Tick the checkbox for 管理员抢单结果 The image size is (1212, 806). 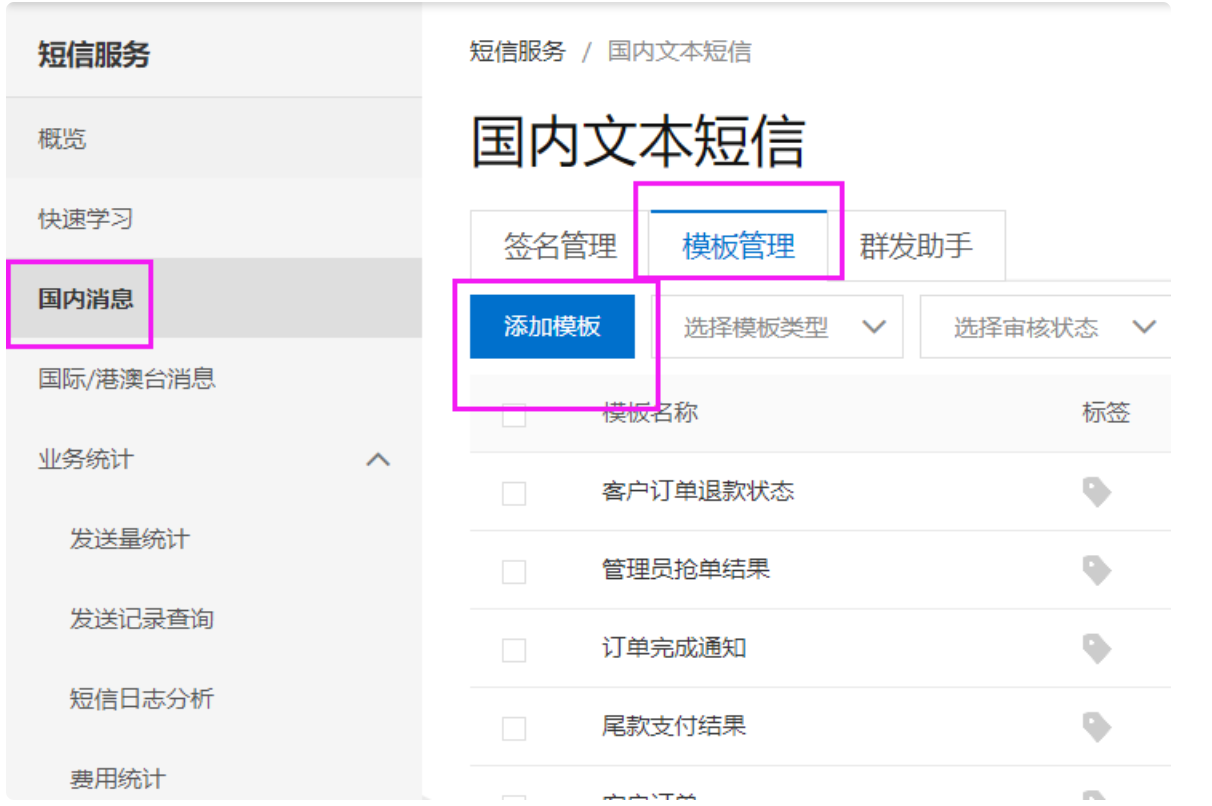[x=514, y=572]
